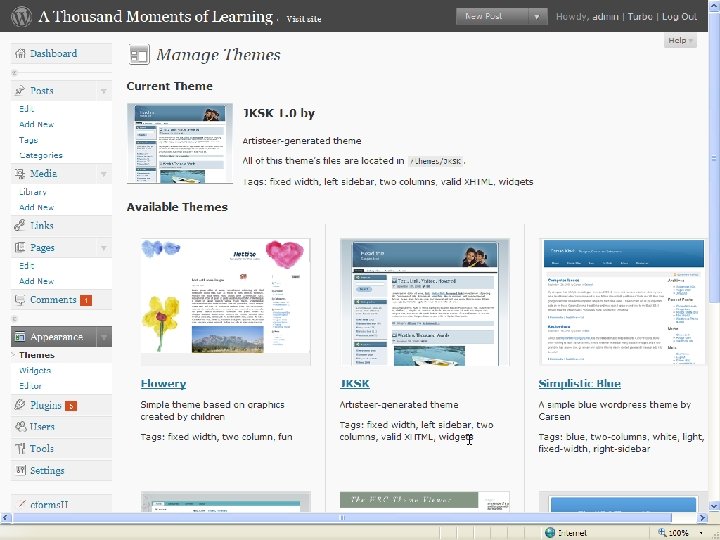Open the Media menu item
Image resolution: width=720 pixels, height=540 pixels.
tap(44, 174)
